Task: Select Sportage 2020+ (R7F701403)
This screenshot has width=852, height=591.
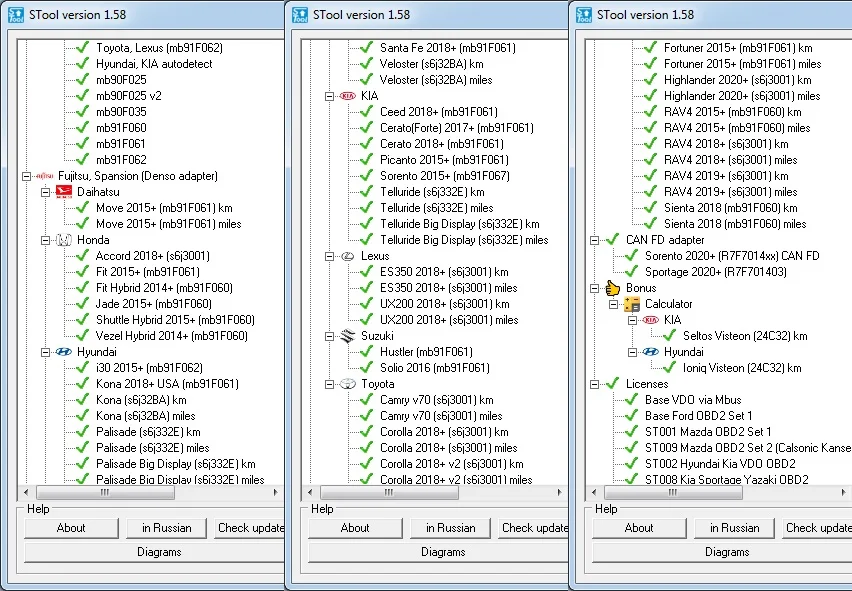Action: 716,272
